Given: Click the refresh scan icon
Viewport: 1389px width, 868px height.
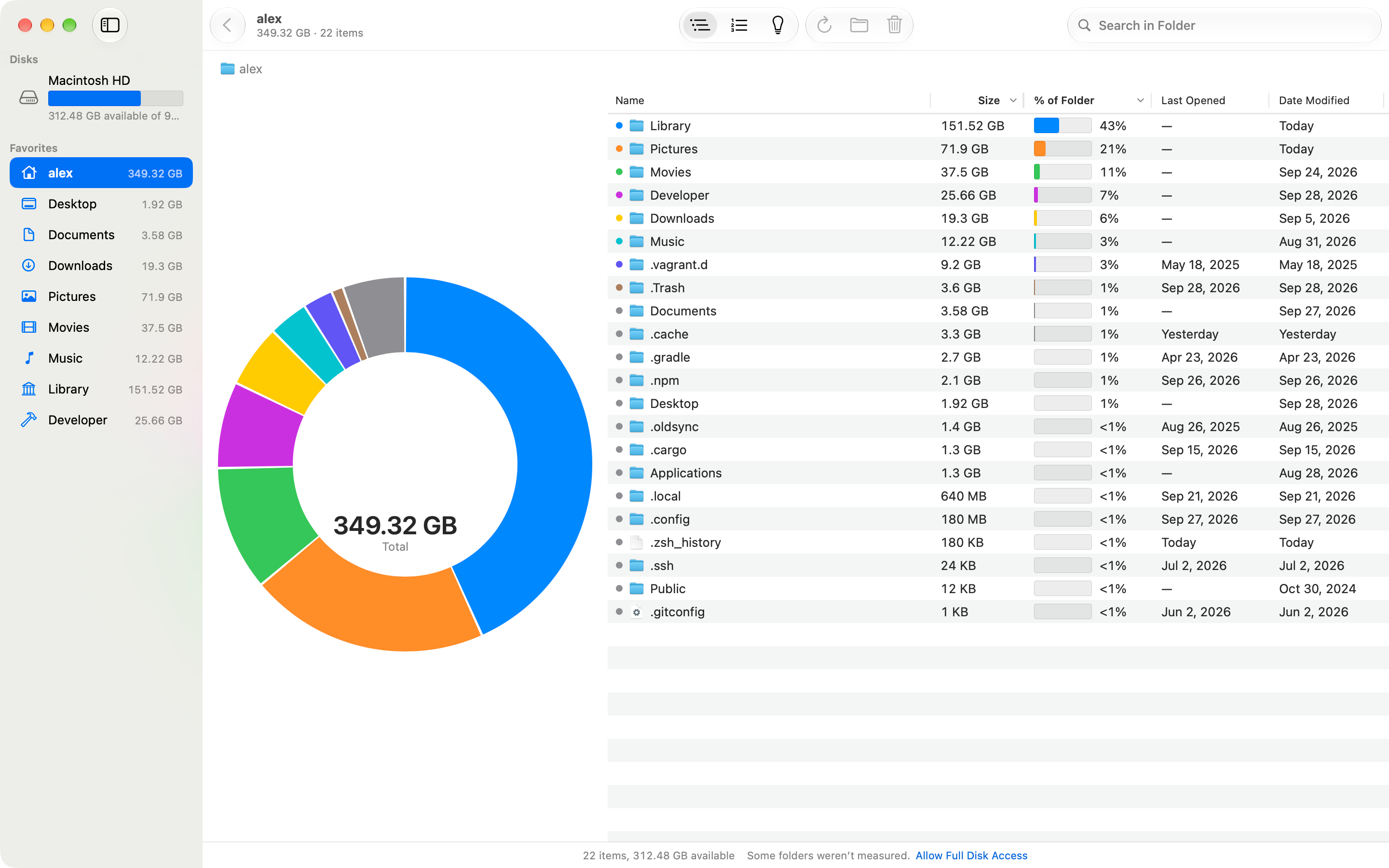Looking at the screenshot, I should click(x=824, y=25).
